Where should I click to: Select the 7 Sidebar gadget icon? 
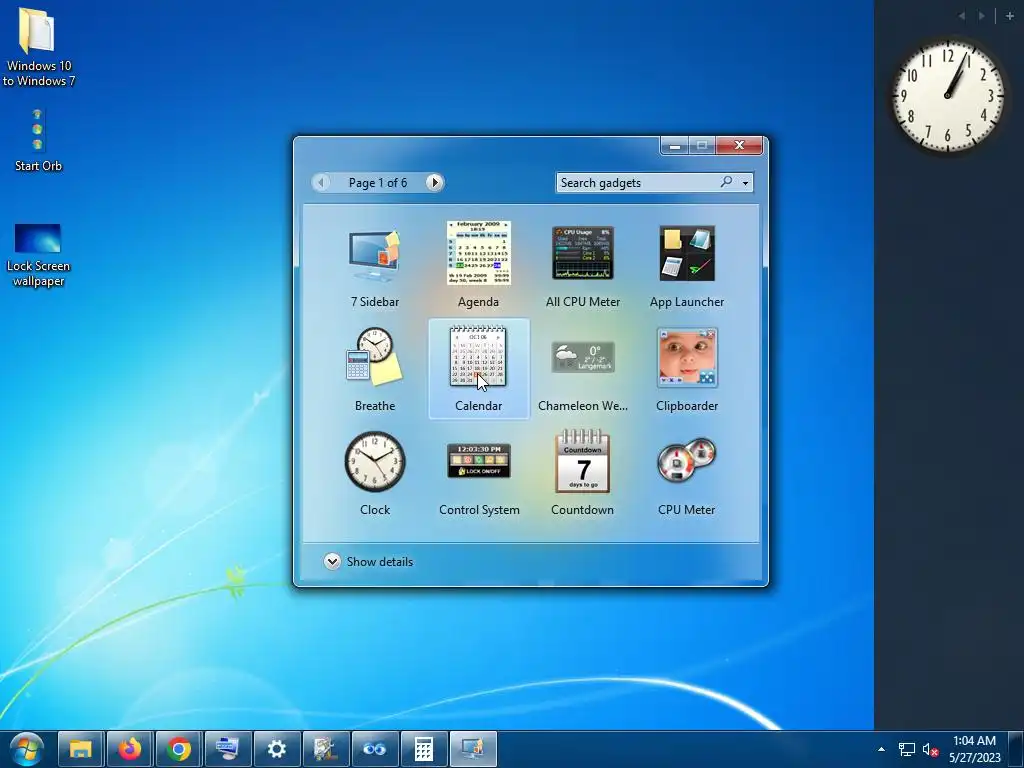click(374, 256)
